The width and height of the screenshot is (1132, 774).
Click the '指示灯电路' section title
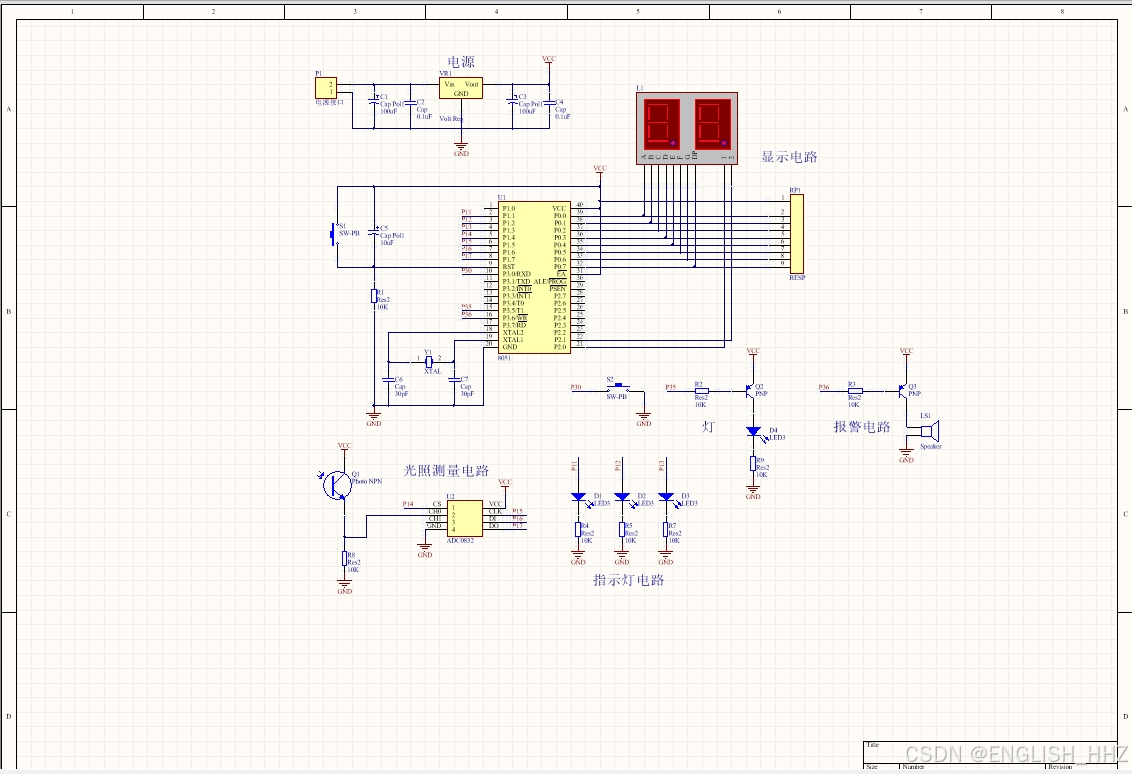click(629, 580)
